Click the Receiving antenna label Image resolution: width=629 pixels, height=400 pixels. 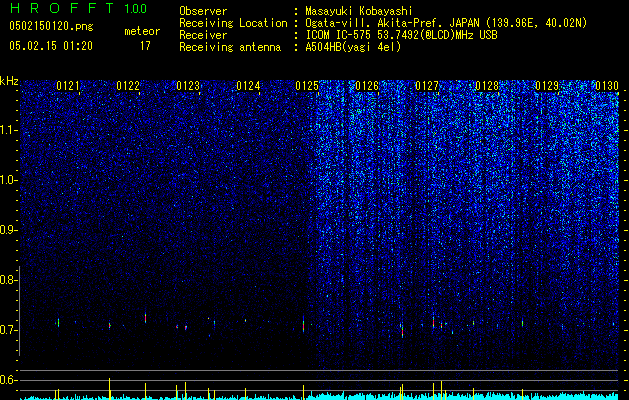(230, 47)
